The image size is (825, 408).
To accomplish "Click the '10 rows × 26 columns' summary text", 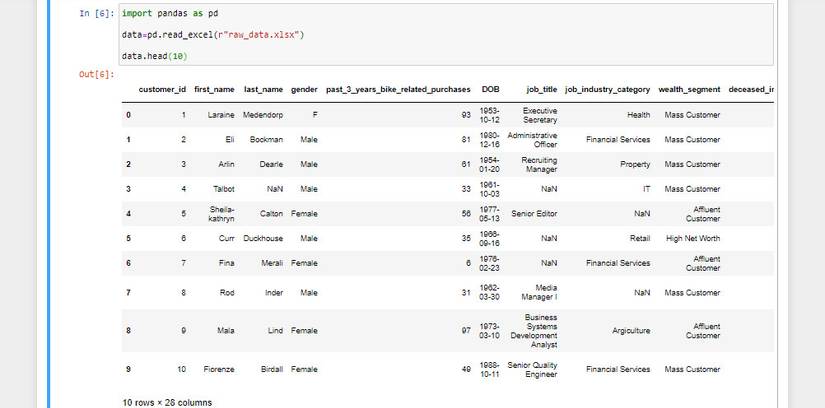I will (166, 402).
